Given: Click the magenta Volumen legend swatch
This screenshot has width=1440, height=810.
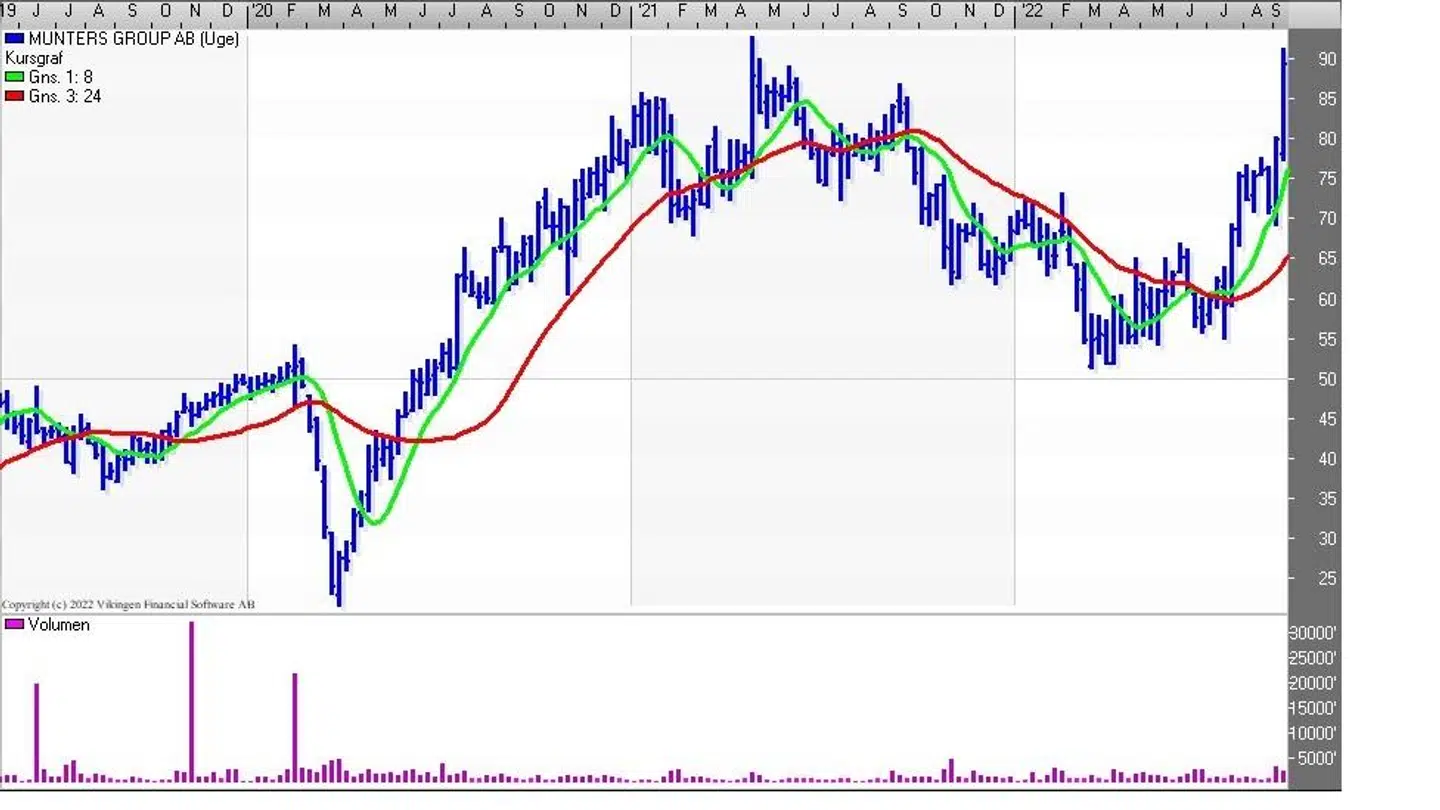Looking at the screenshot, I should (14, 625).
